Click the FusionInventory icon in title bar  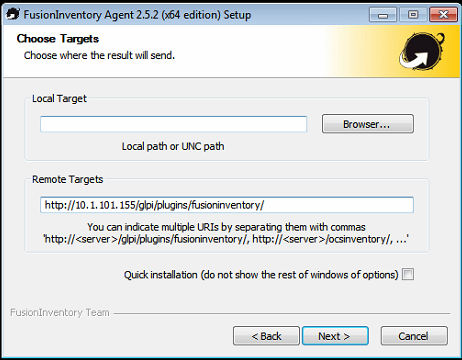13,14
